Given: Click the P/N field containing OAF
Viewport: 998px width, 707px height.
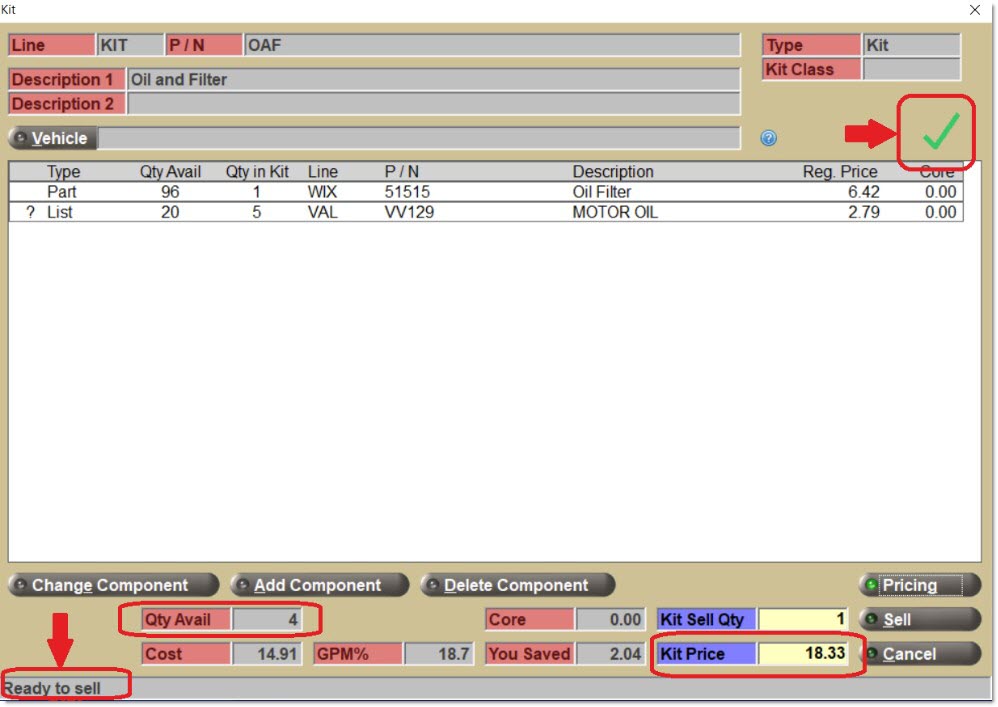Looking at the screenshot, I should (492, 46).
